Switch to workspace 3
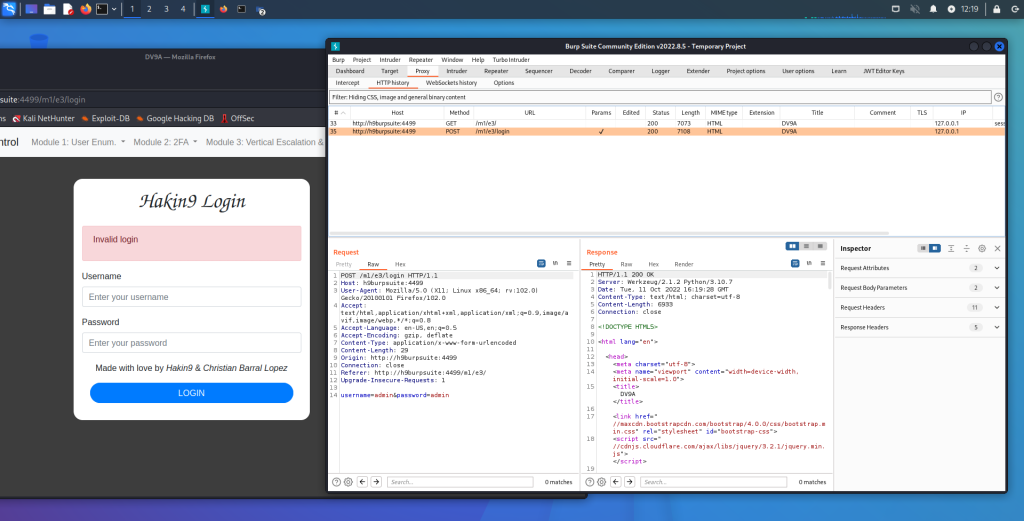The width and height of the screenshot is (1024, 521). click(166, 9)
